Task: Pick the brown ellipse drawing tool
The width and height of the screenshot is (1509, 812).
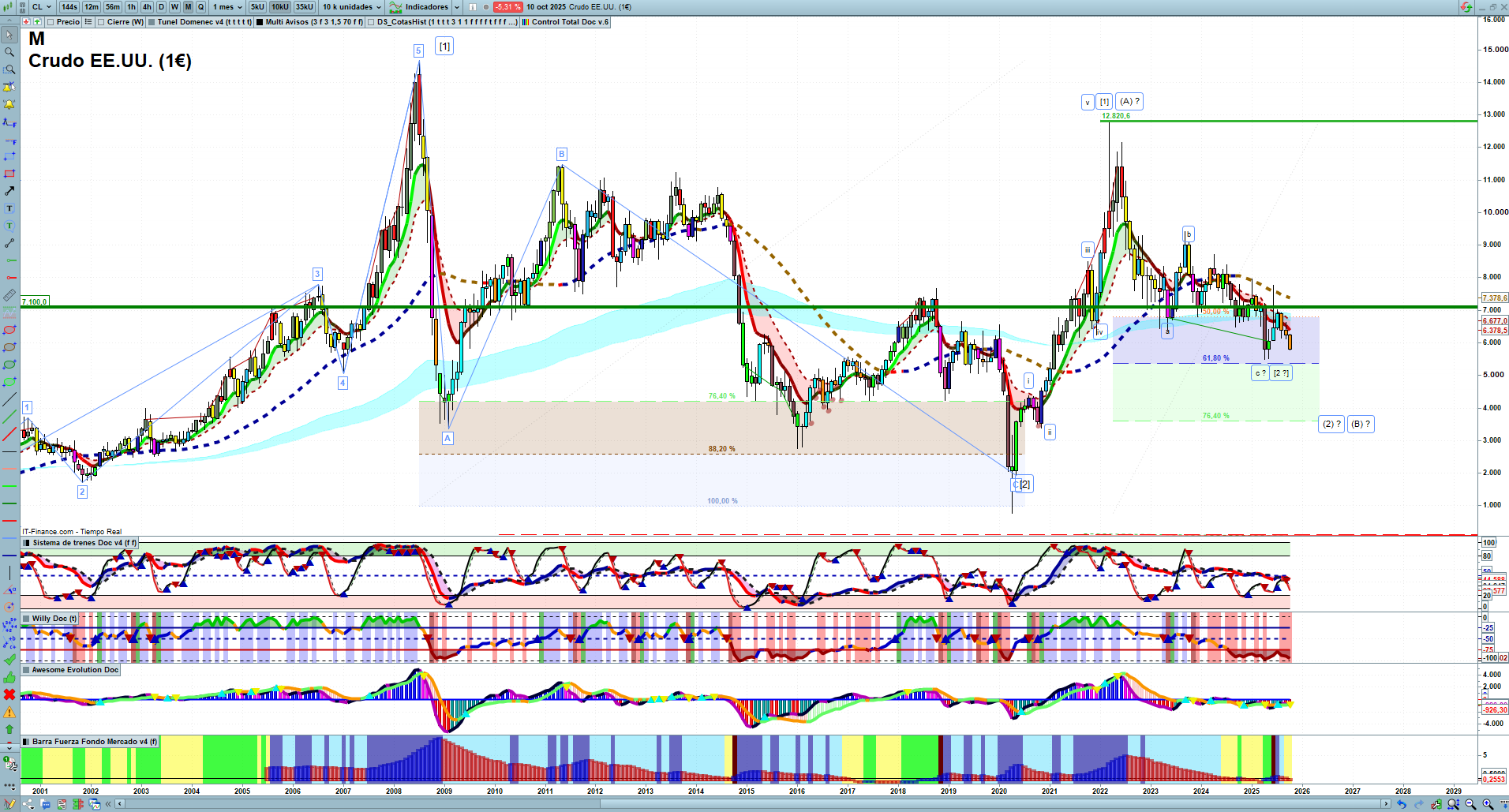Action: coord(9,347)
